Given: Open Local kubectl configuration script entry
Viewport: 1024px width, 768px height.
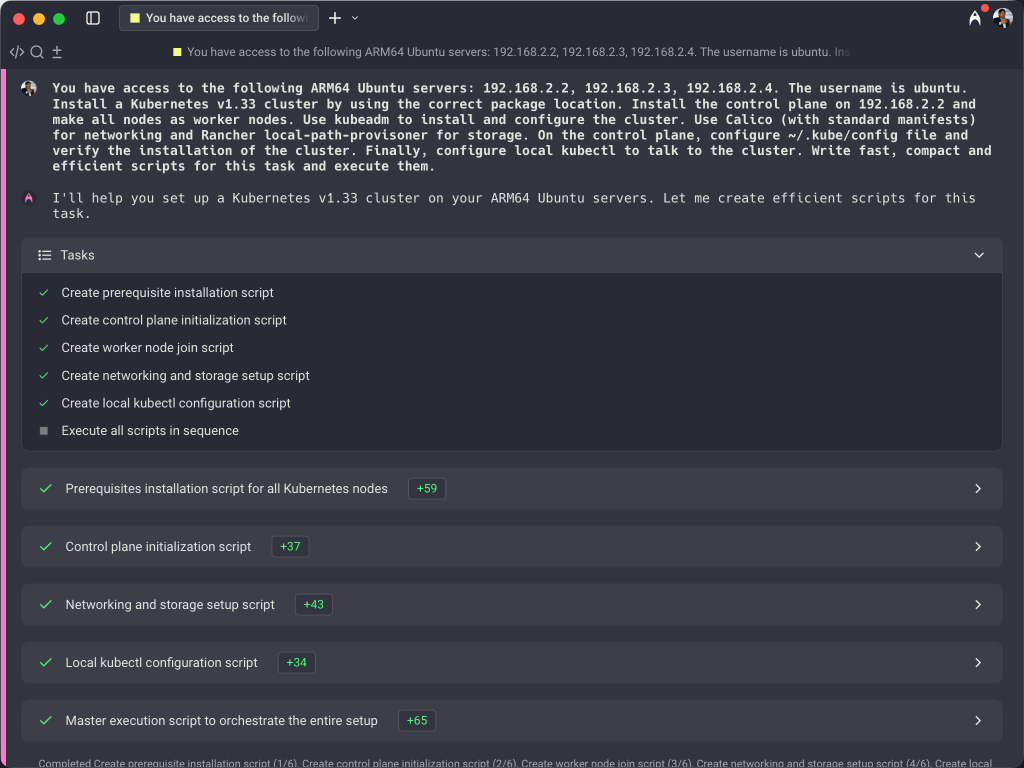Looking at the screenshot, I should 162,663.
